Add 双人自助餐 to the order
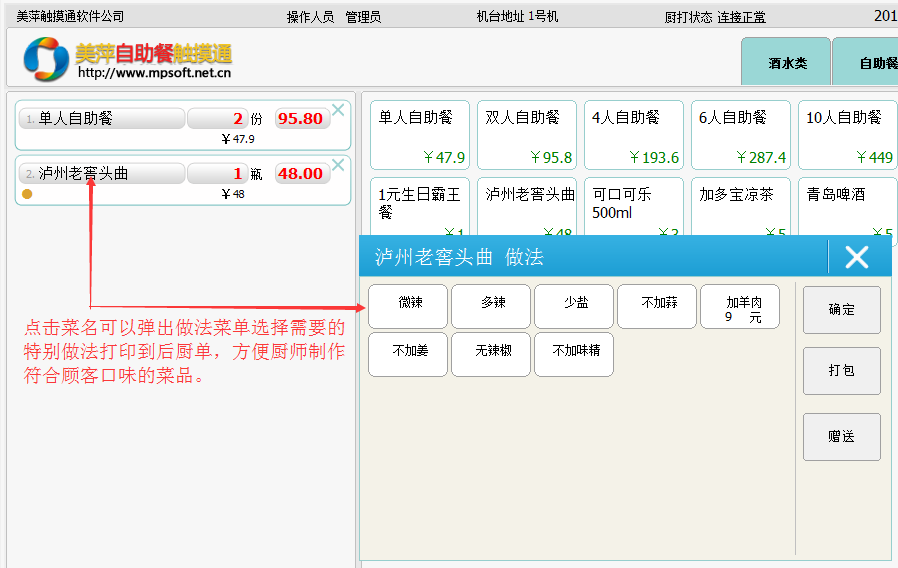Image resolution: width=898 pixels, height=568 pixels. (x=526, y=135)
